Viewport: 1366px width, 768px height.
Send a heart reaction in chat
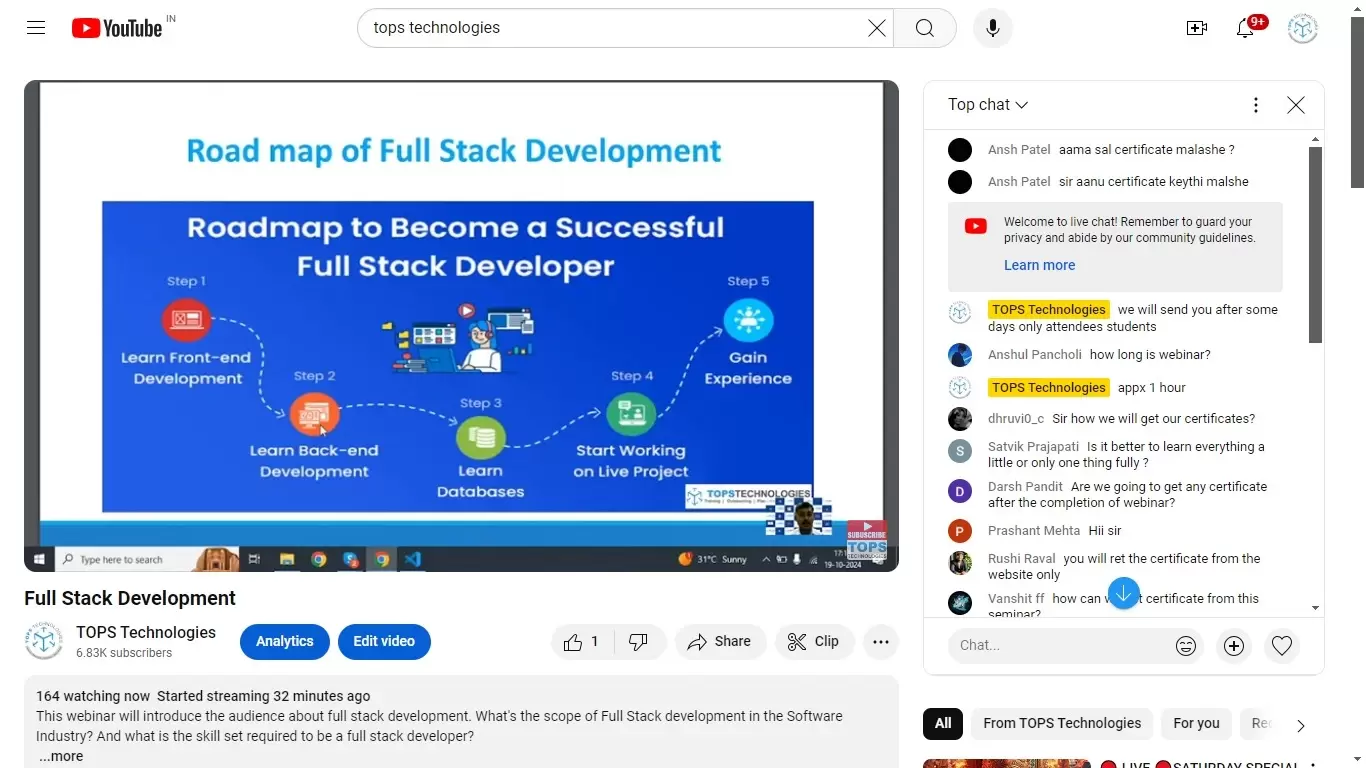tap(1282, 646)
